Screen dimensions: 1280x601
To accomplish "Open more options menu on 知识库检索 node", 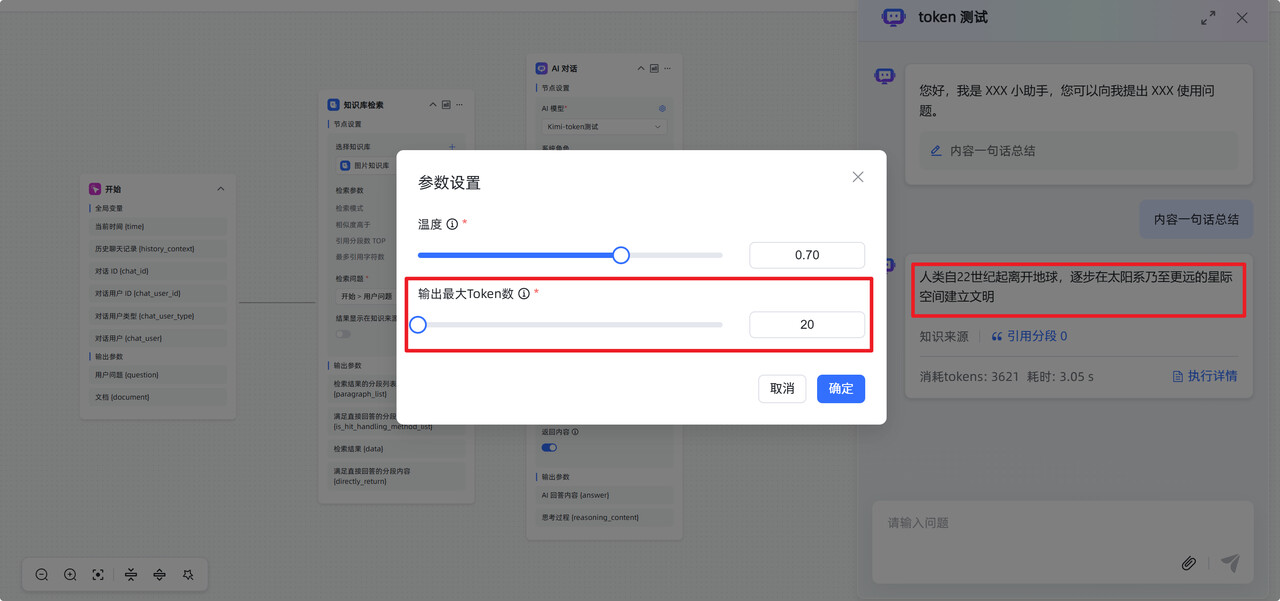I will (459, 104).
